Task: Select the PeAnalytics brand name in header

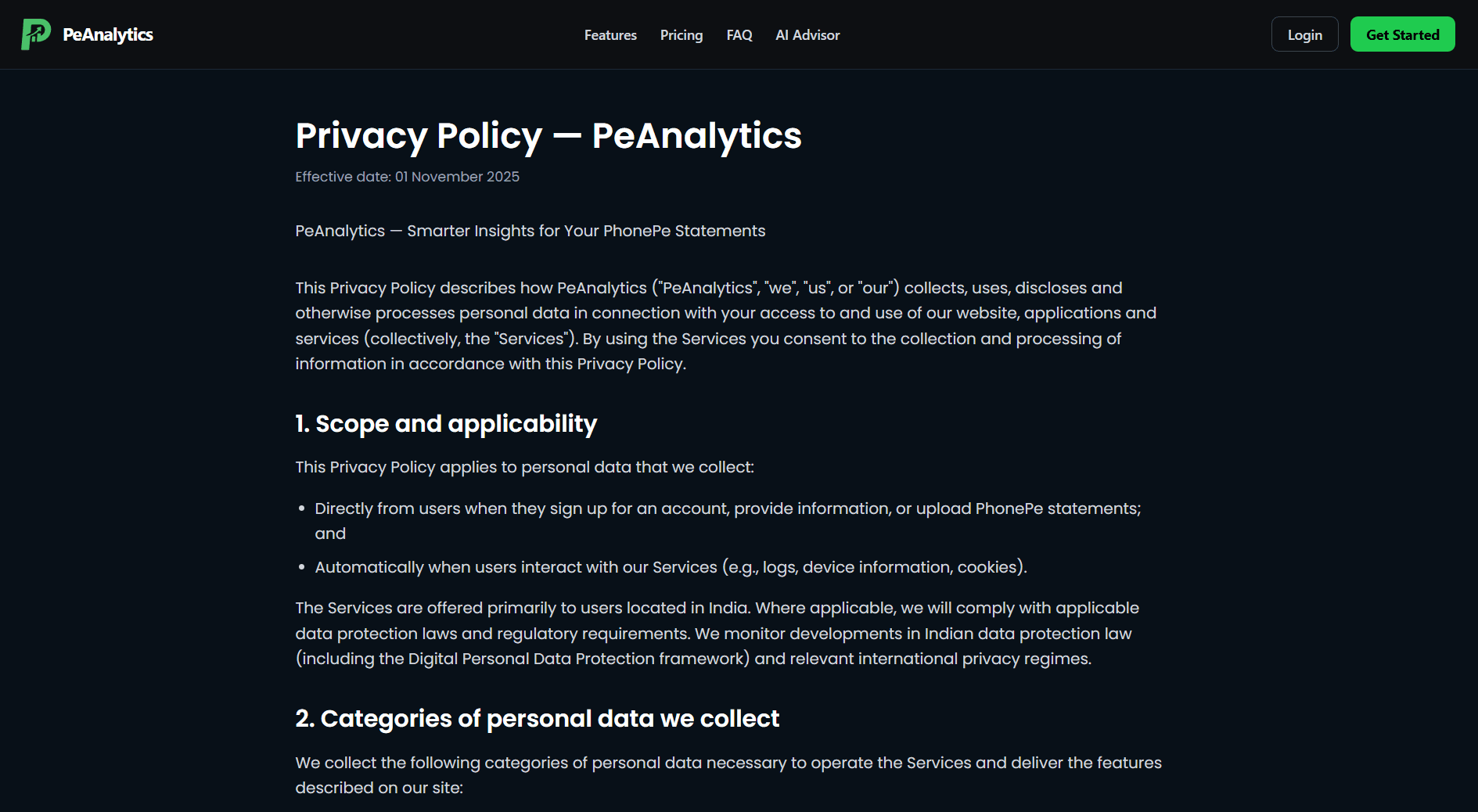Action: pyautogui.click(x=107, y=34)
